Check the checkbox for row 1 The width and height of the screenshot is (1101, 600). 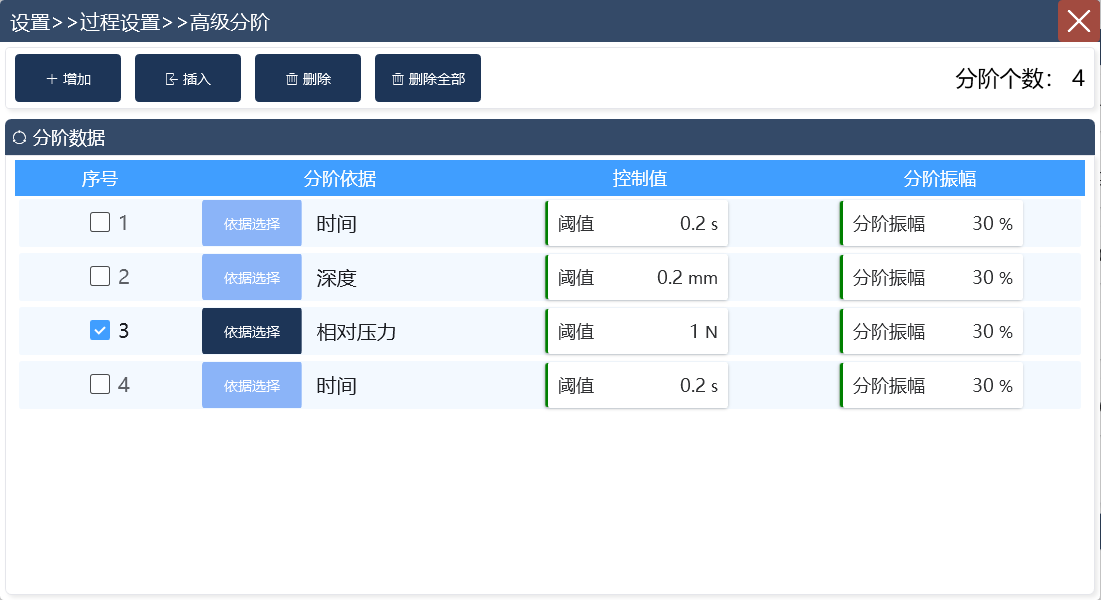pos(100,223)
